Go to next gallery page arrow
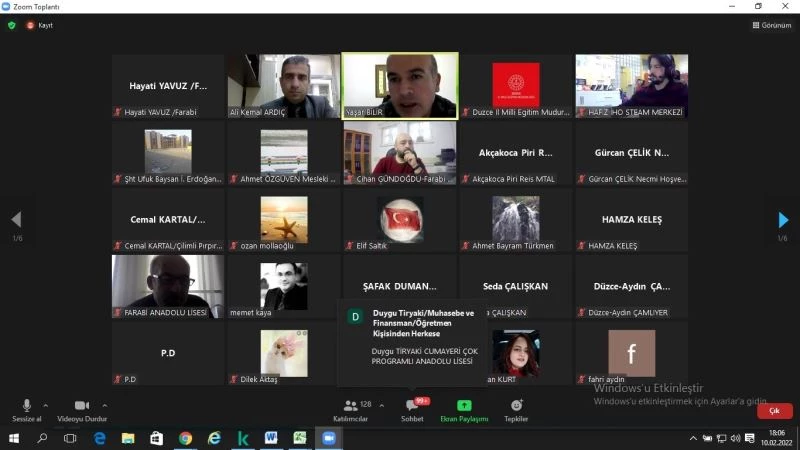 coord(783,220)
